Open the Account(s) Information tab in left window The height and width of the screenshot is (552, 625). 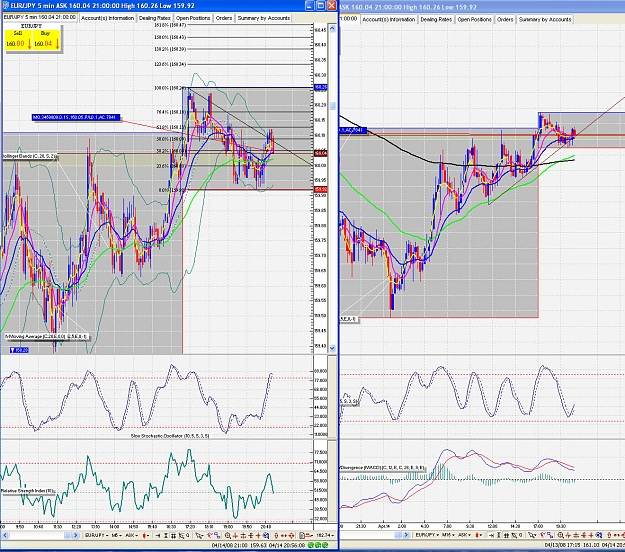point(108,18)
